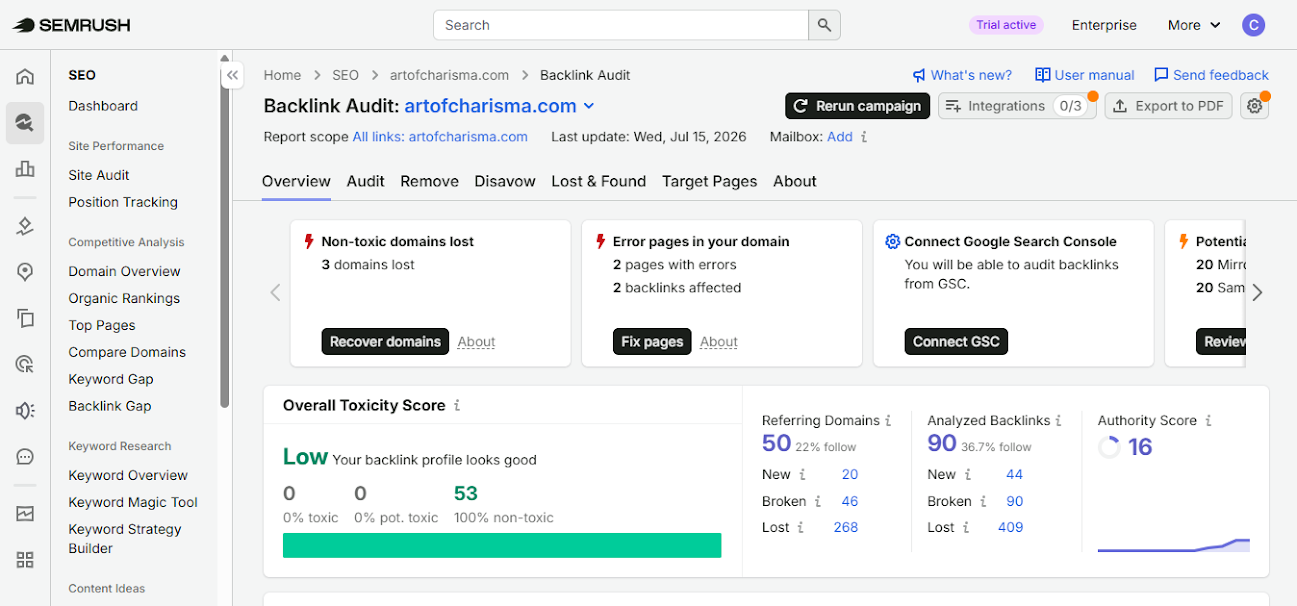The width and height of the screenshot is (1297, 606).
Task: Open the bar chart icon in left rail
Action: tap(25, 169)
